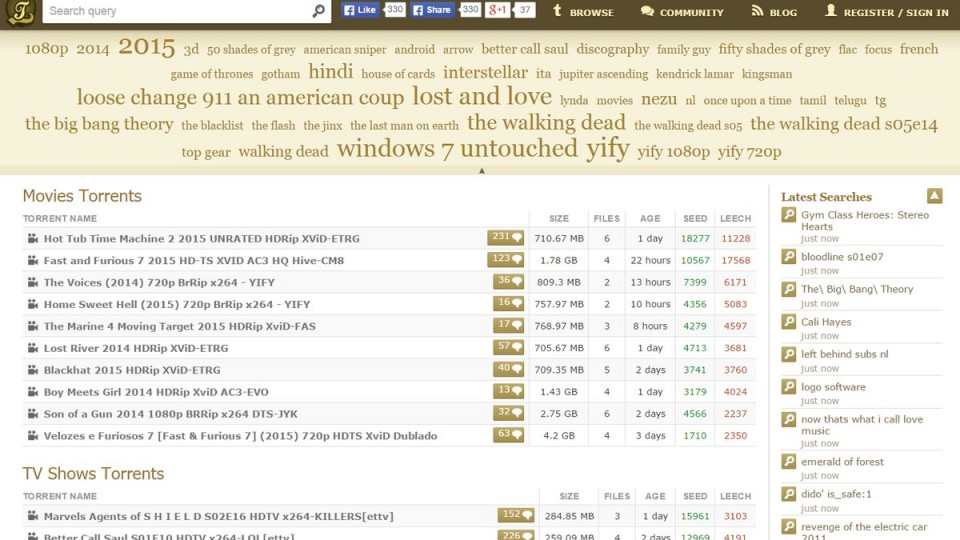This screenshot has width=960, height=540.
Task: Collapse the tag cloud using the small triangle
Action: coord(481,171)
